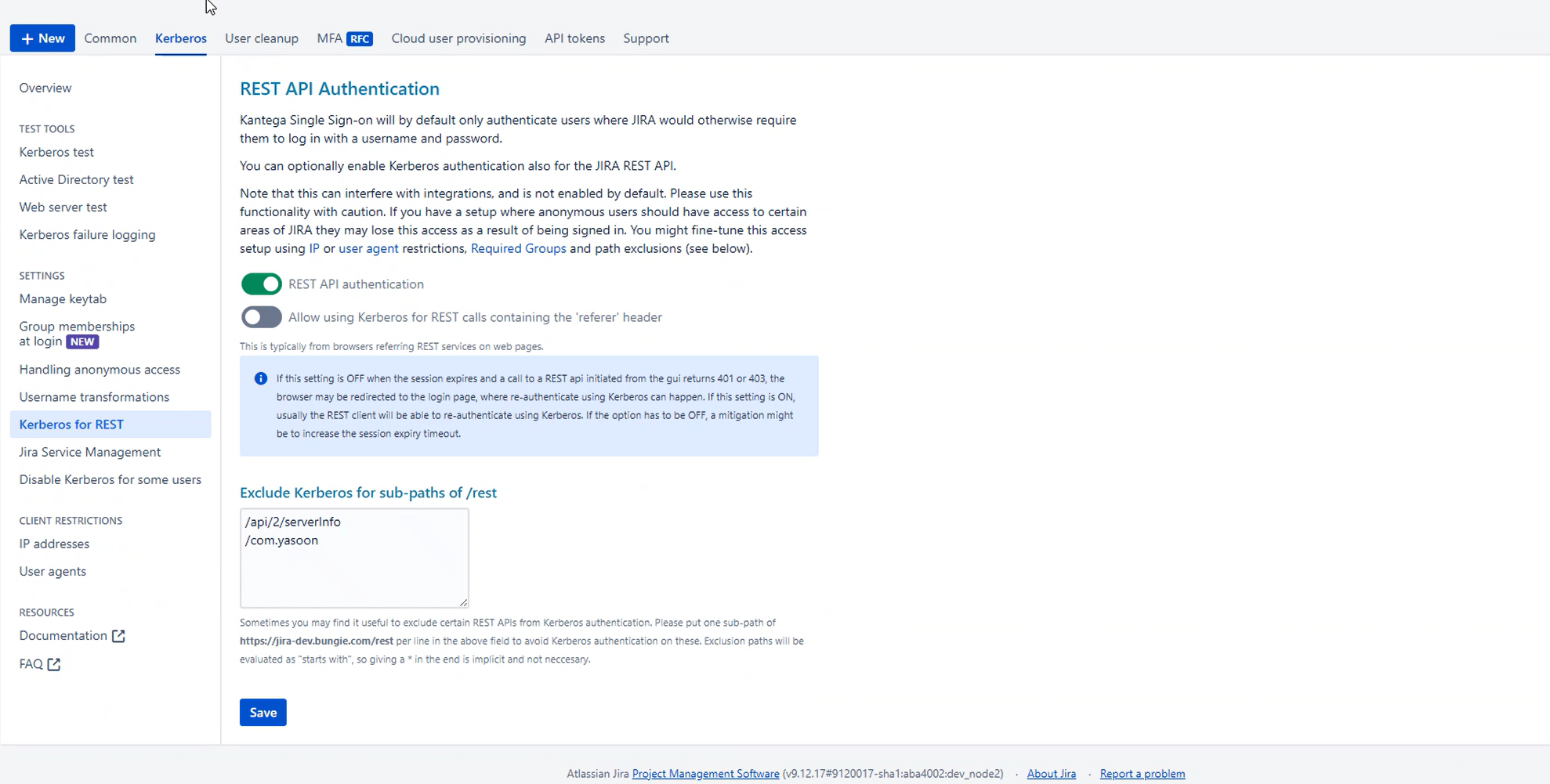Click the blue New button
Image resolution: width=1550 pixels, height=784 pixels.
[42, 38]
